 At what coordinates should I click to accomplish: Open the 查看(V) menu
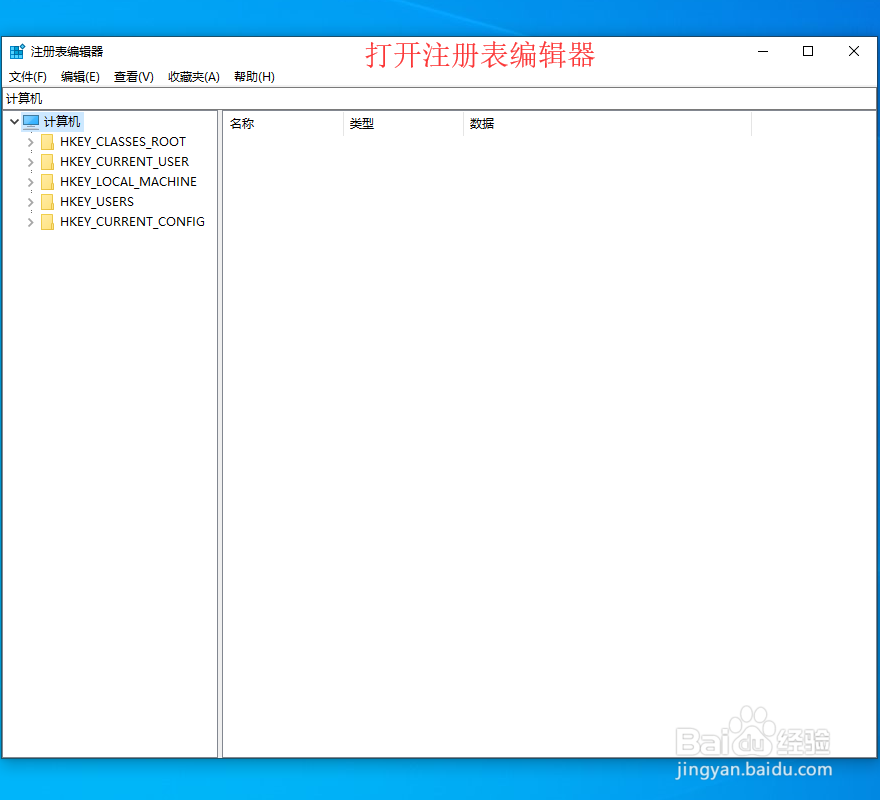pos(134,77)
